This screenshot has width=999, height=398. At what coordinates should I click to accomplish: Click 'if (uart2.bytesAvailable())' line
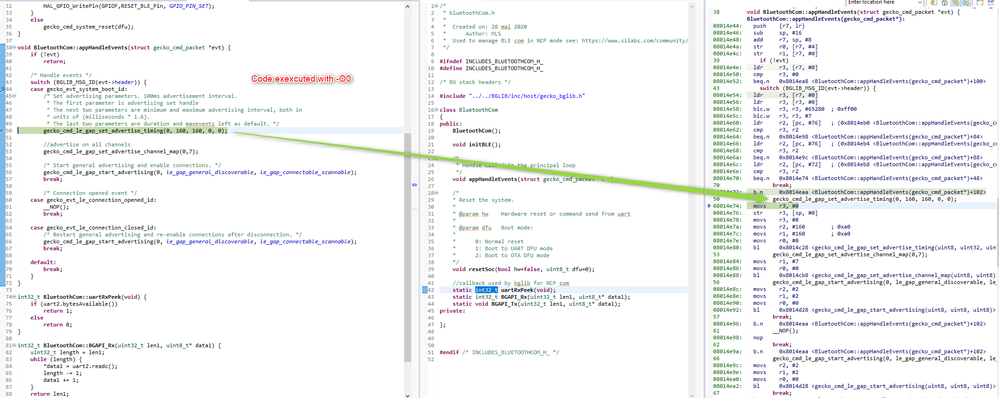pos(75,304)
